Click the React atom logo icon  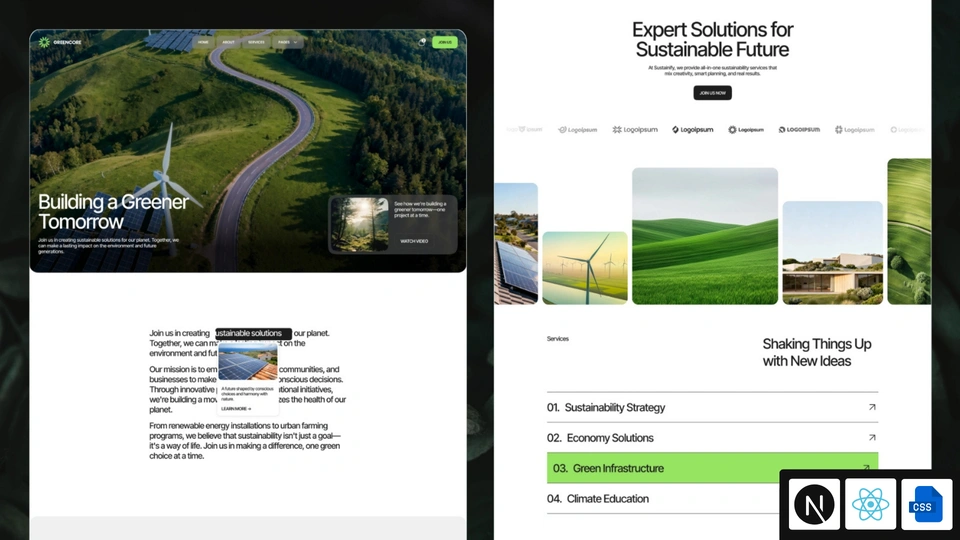pyautogui.click(x=870, y=504)
